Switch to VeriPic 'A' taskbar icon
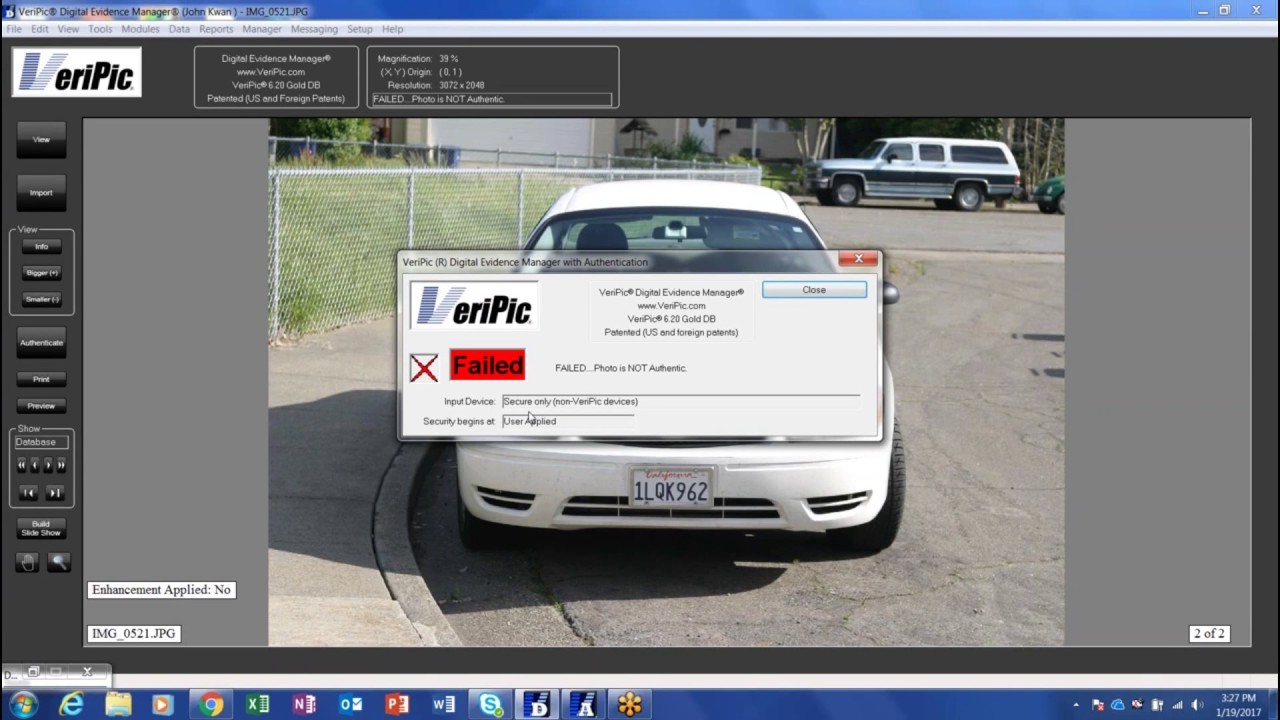This screenshot has width=1280, height=720. pos(583,705)
